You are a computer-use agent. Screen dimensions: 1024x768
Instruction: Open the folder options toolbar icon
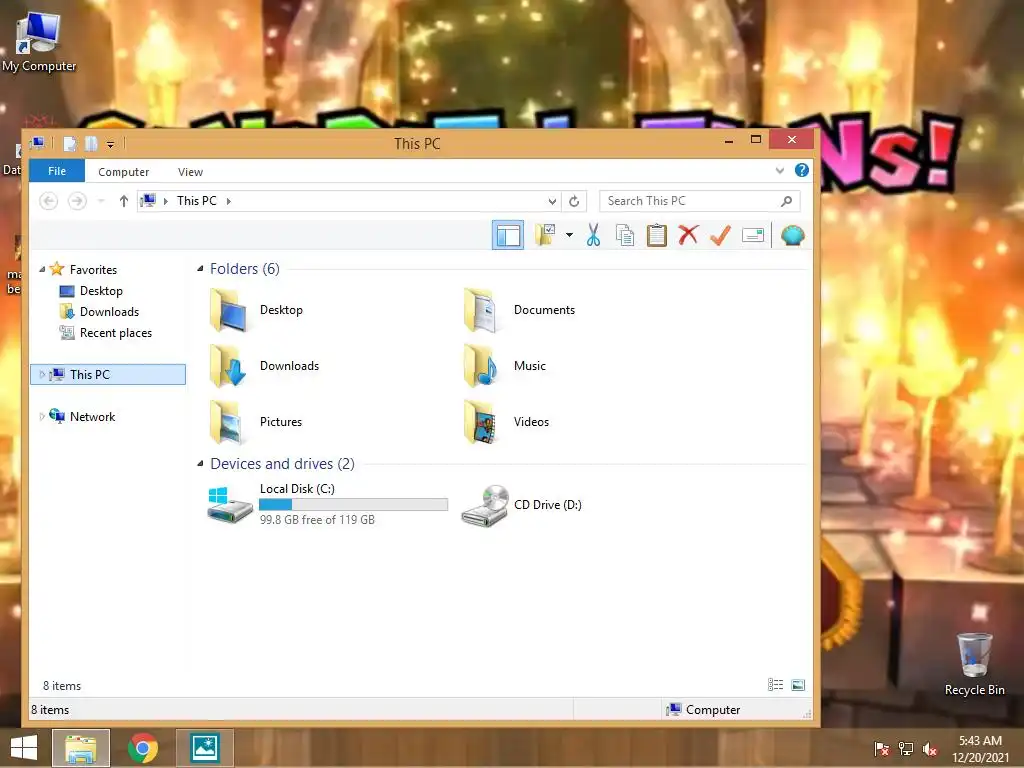(x=545, y=235)
